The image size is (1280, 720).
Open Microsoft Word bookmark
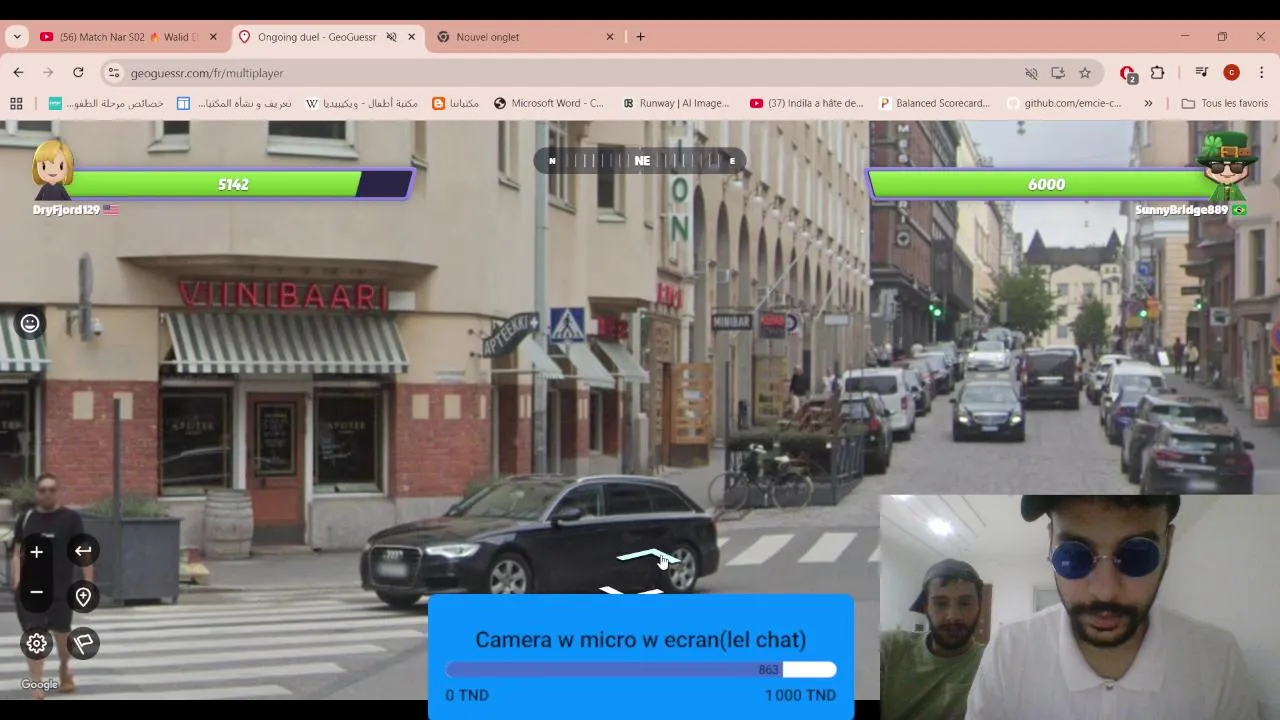click(x=549, y=103)
